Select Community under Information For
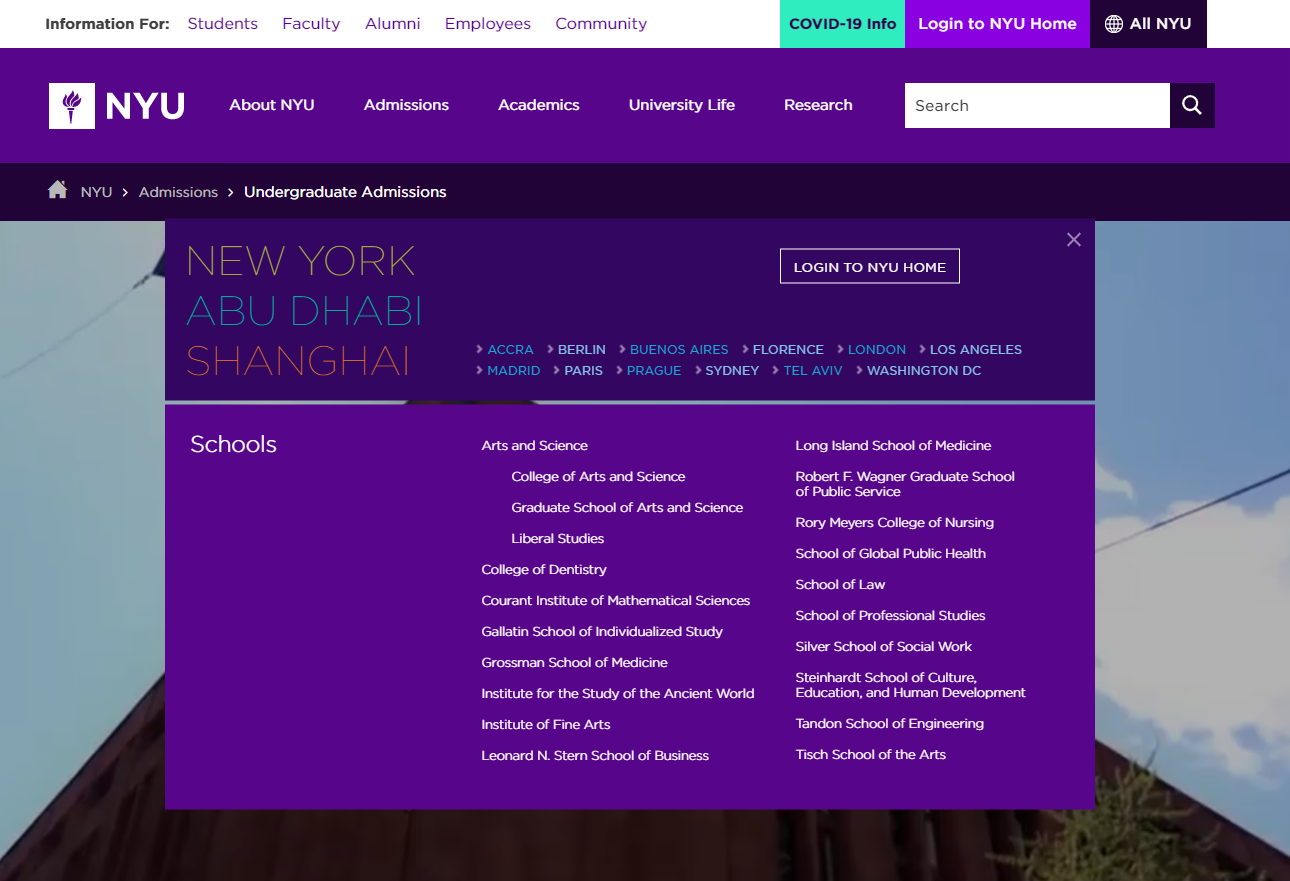 (x=601, y=24)
